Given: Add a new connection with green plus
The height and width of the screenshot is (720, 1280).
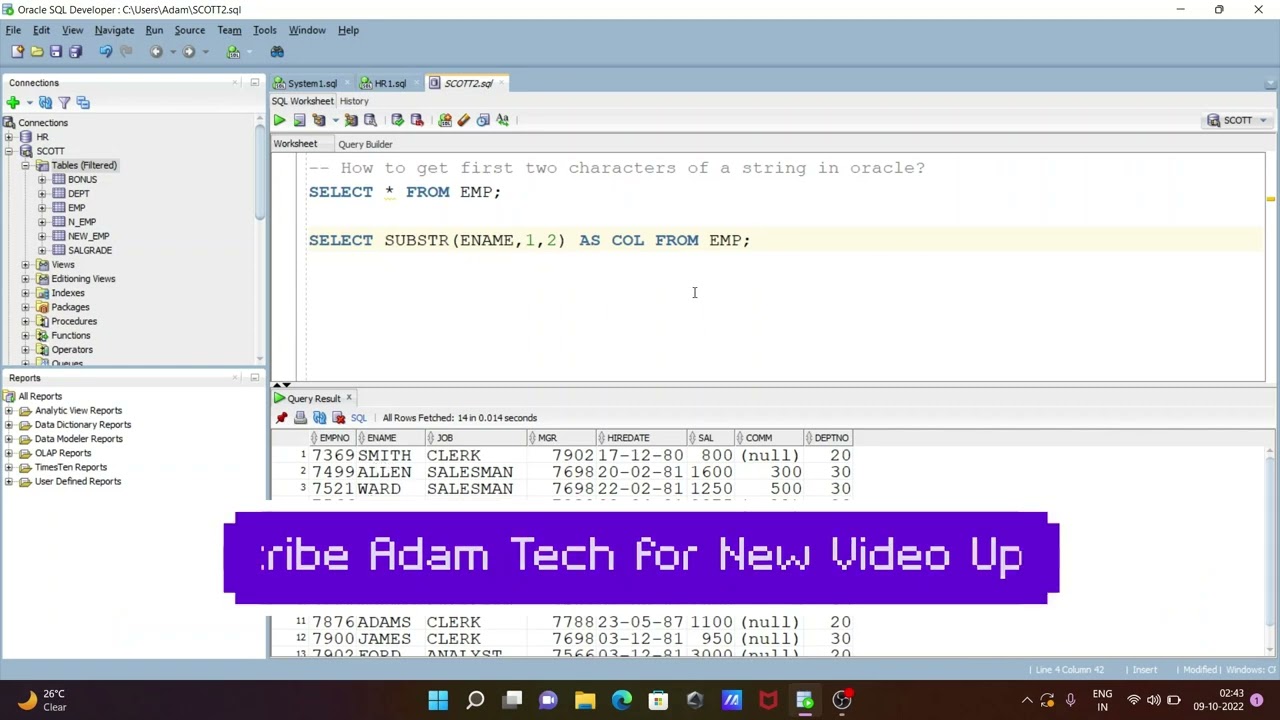Looking at the screenshot, I should [13, 102].
